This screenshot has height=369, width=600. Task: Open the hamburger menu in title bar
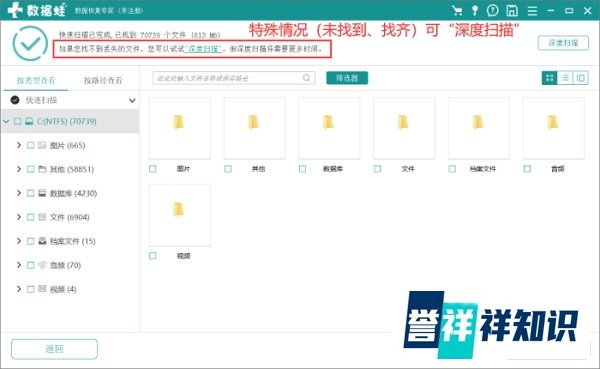pos(532,10)
